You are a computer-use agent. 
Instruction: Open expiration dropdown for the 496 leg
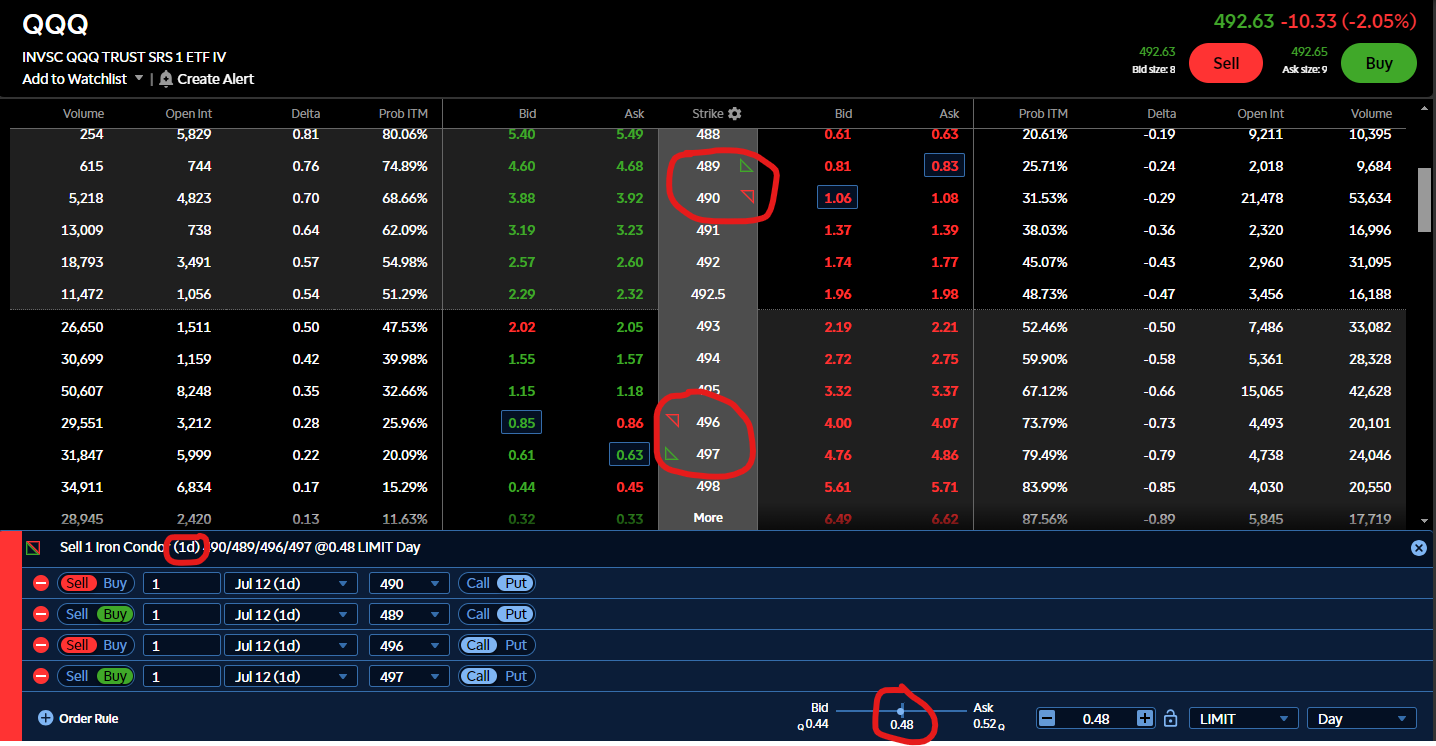tap(290, 645)
